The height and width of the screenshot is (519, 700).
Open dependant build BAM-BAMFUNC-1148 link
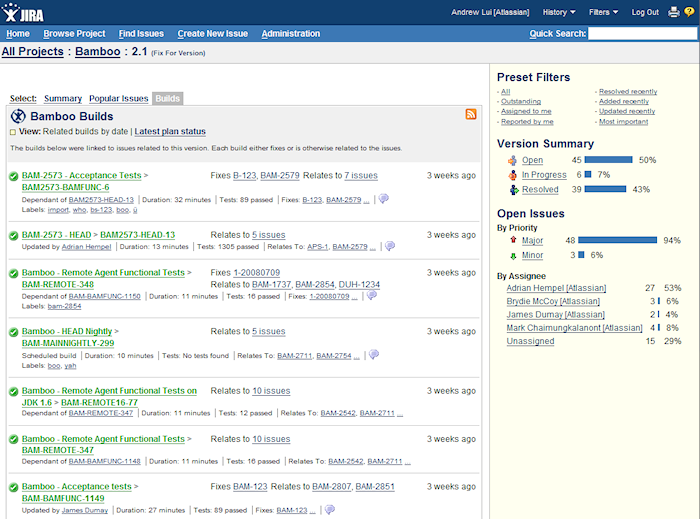point(104,461)
